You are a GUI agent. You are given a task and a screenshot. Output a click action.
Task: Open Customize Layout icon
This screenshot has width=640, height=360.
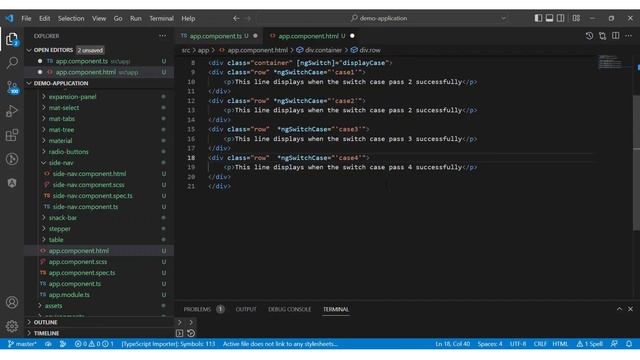point(576,18)
